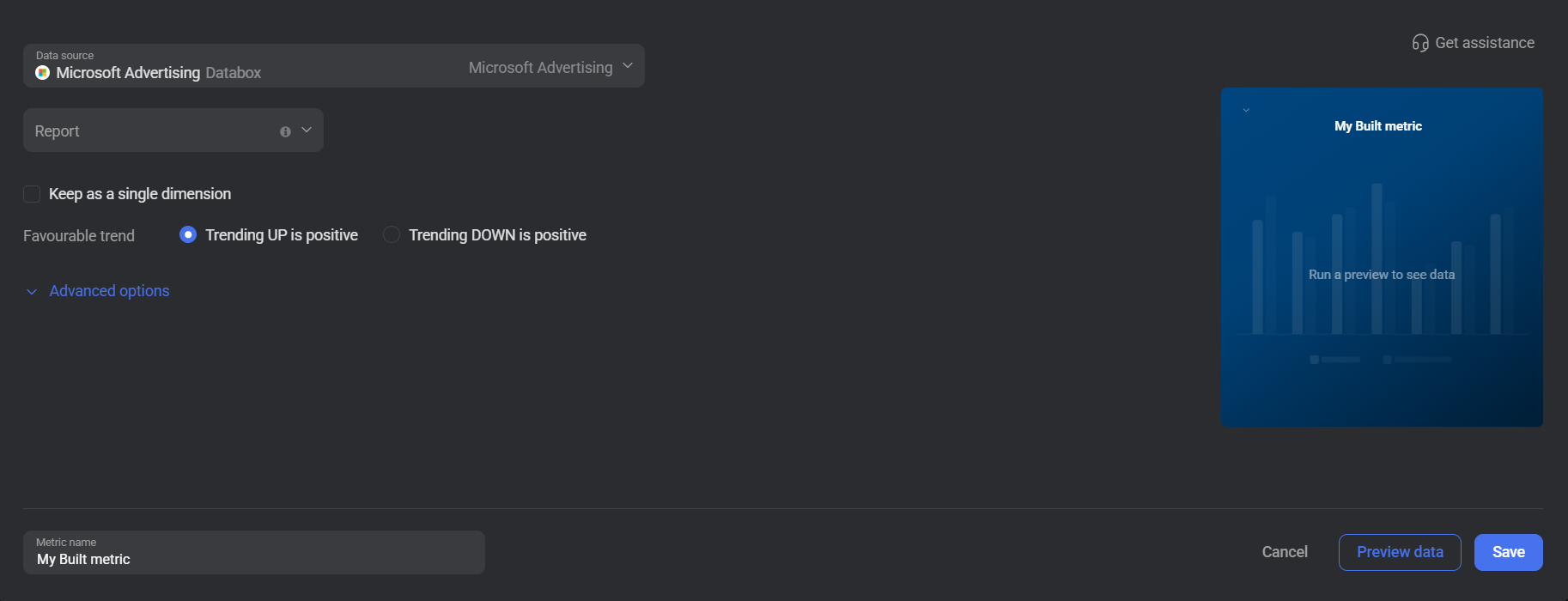Expand Advanced options
Screen dimensions: 1568x601
[109, 291]
